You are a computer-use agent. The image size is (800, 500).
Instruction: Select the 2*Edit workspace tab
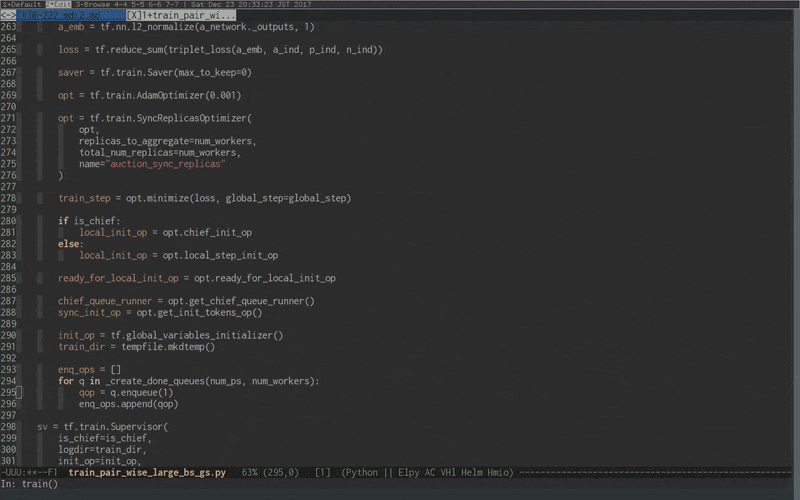click(x=58, y=4)
